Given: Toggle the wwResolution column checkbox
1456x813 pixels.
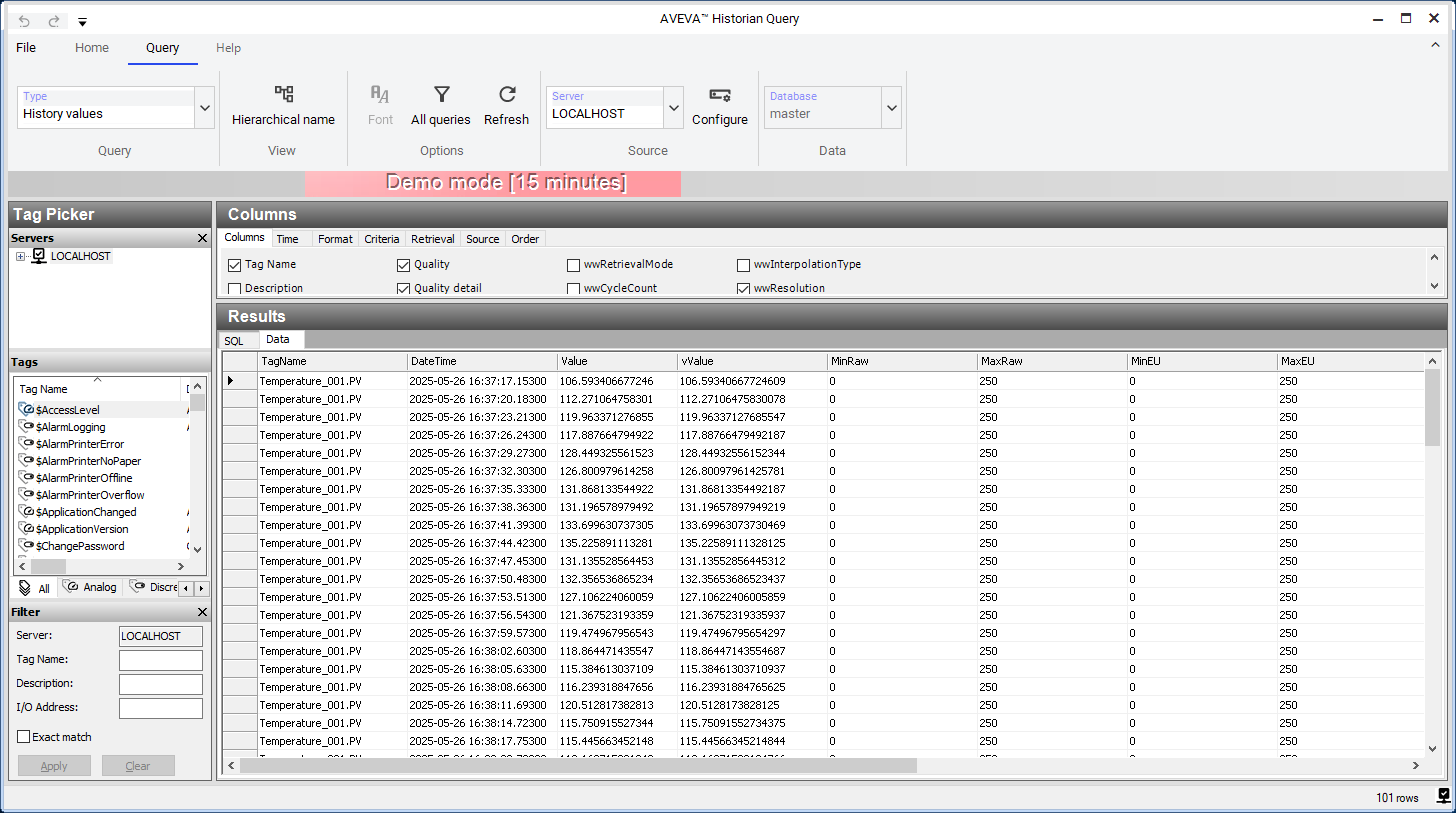Looking at the screenshot, I should (x=744, y=289).
